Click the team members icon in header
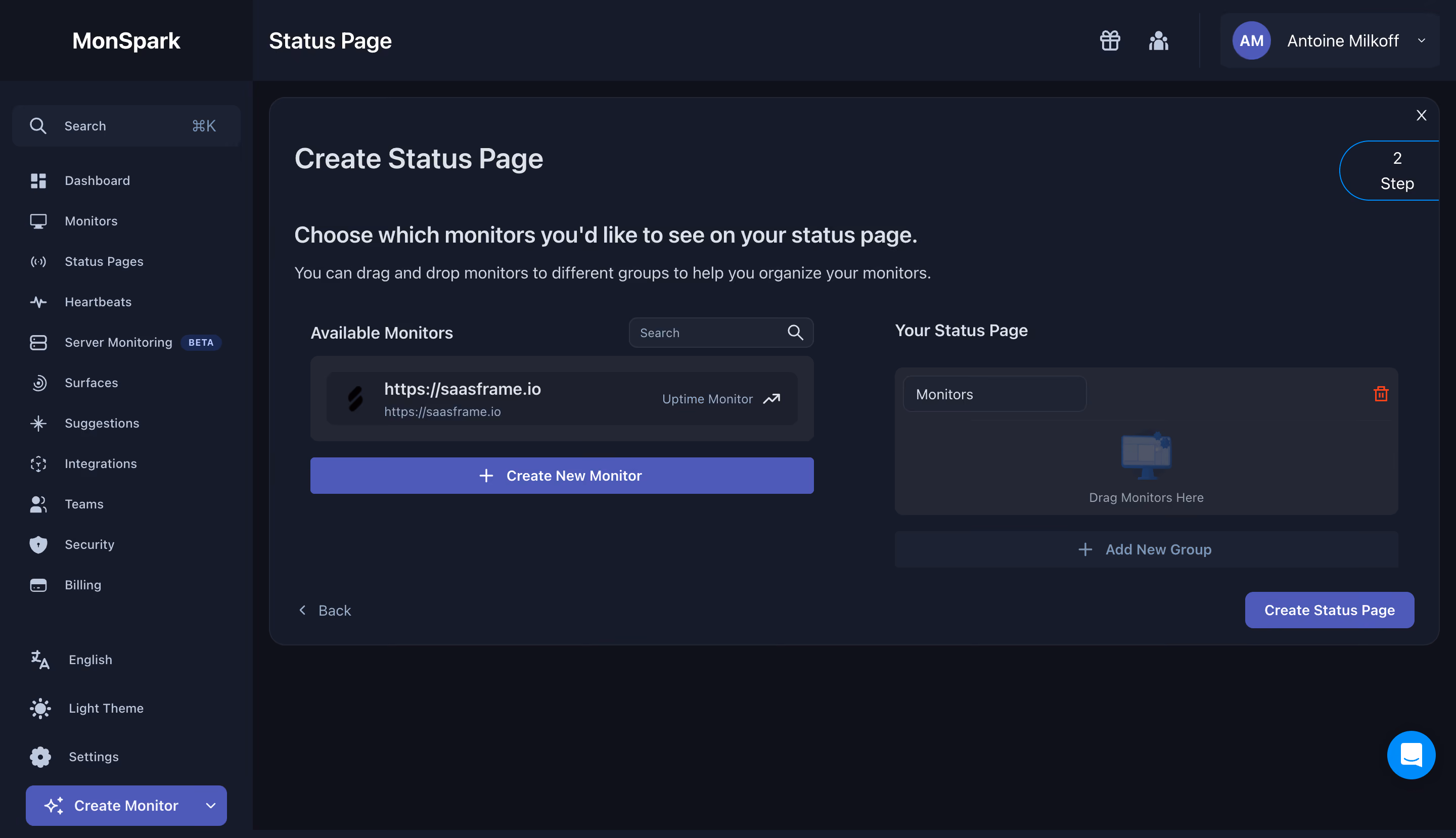This screenshot has width=1456, height=838. [1158, 41]
